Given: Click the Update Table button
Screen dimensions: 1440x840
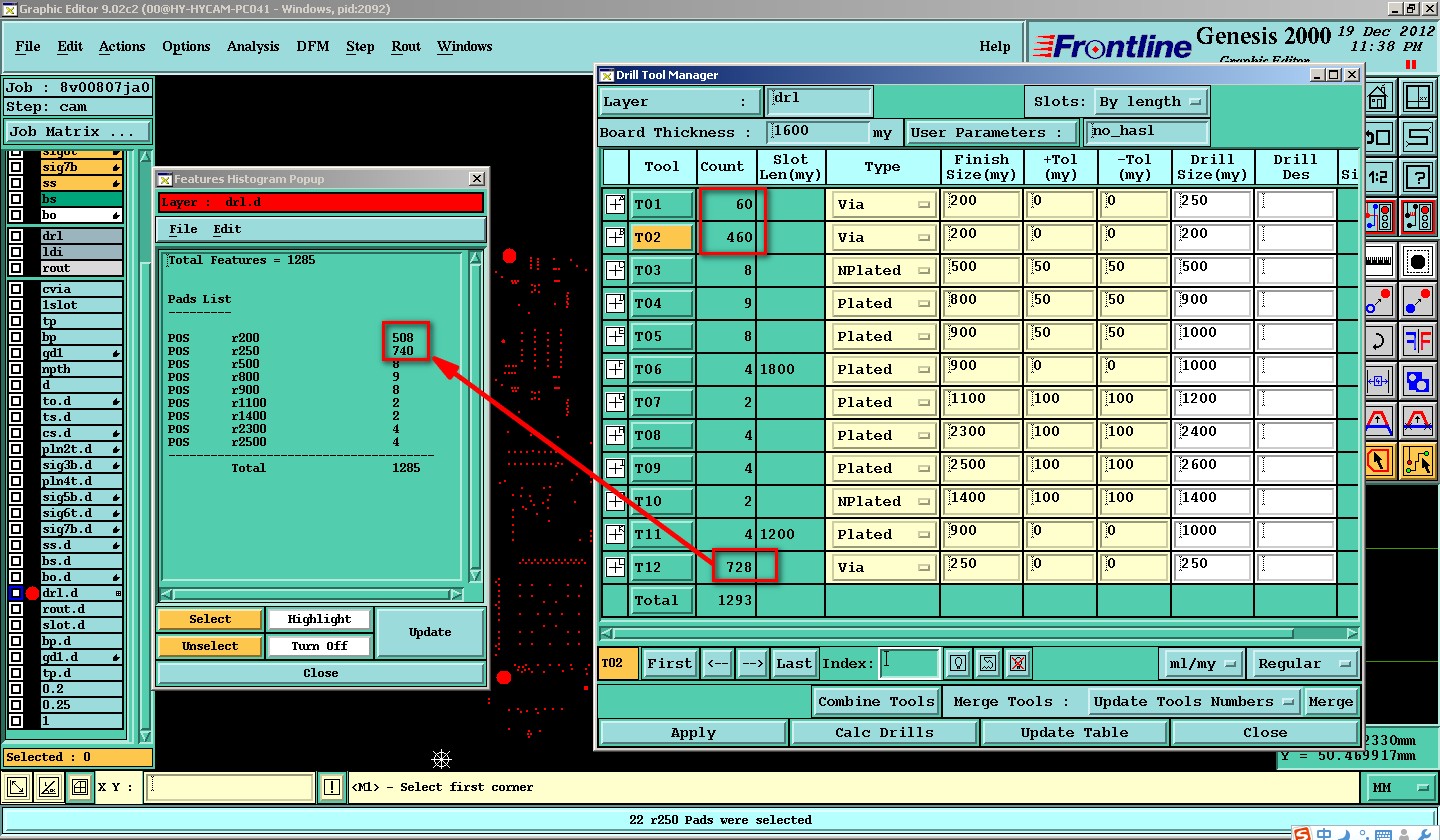Looking at the screenshot, I should pos(1074,732).
